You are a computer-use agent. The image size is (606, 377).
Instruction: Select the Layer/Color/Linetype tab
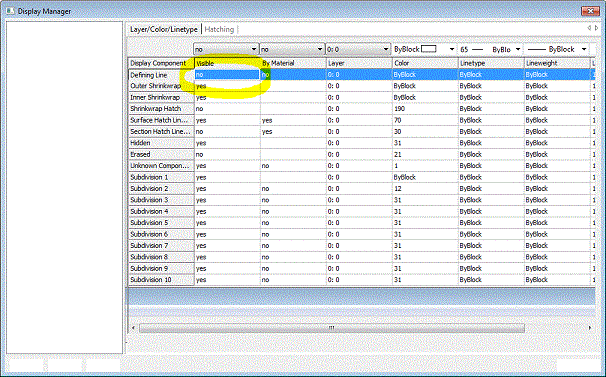164,29
